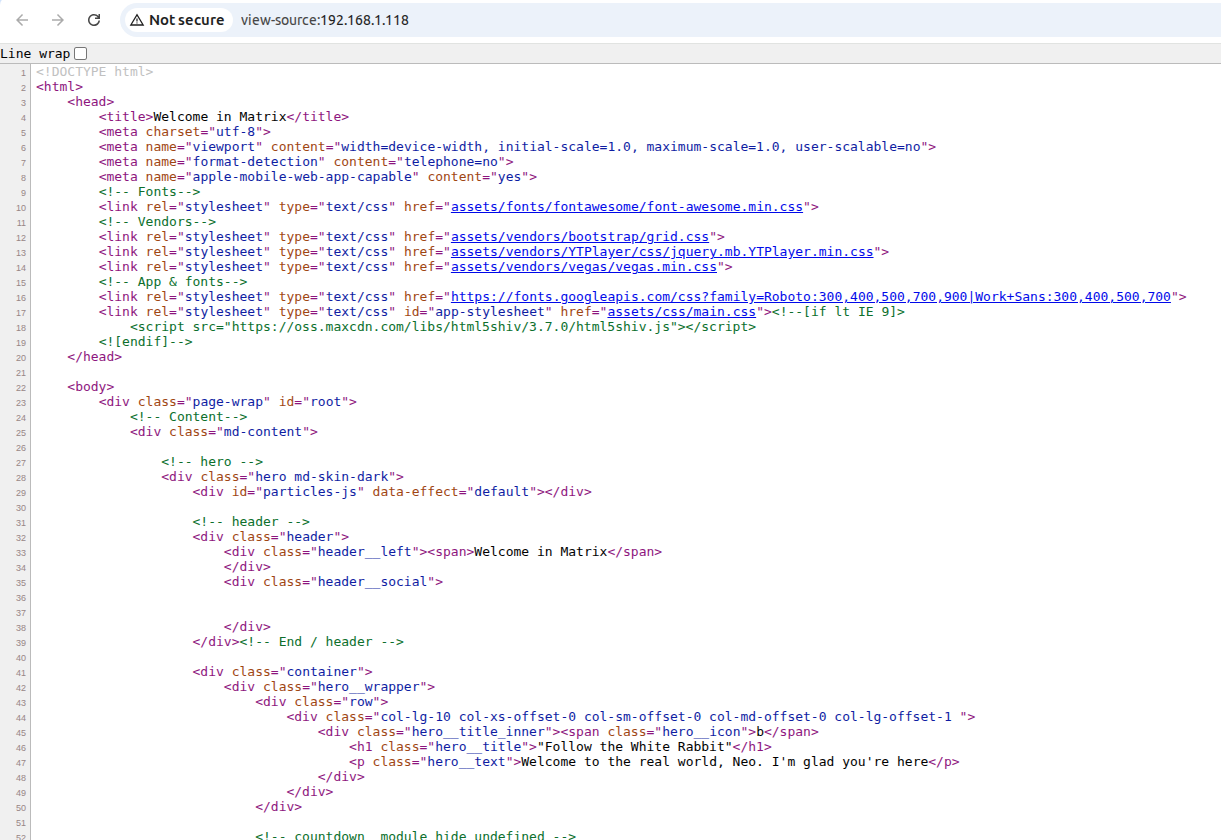Screen dimensions: 1221x840
Task: Click the "Welcome in Matrix" title text
Action: coord(220,117)
